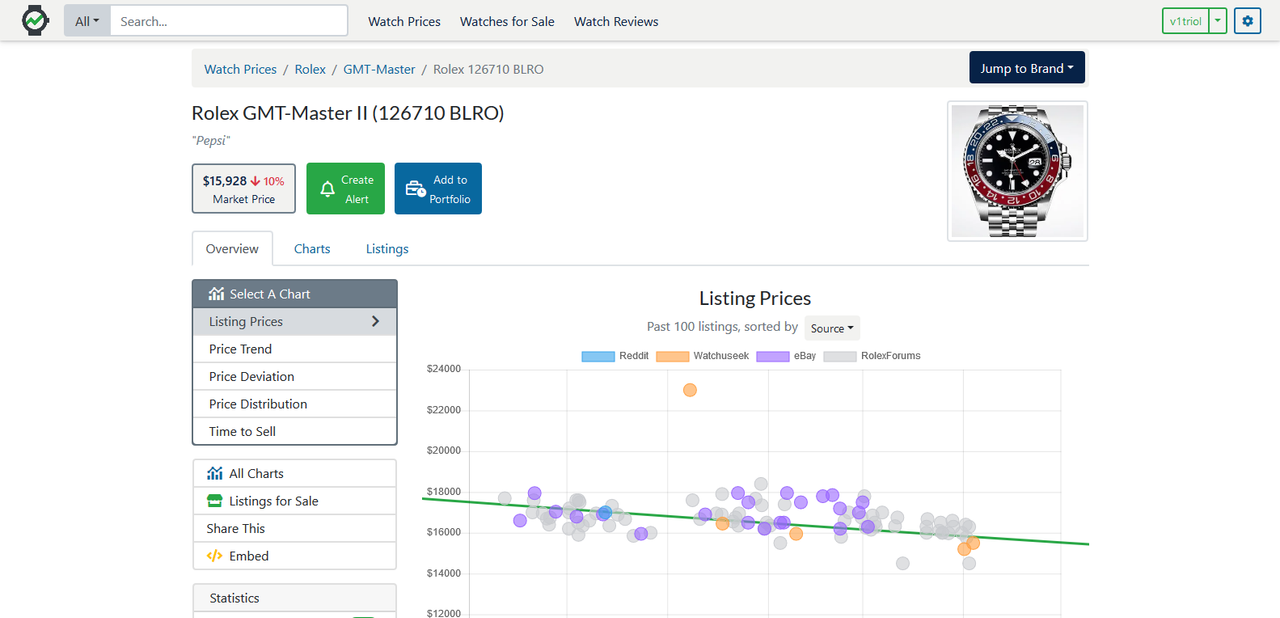The height and width of the screenshot is (618, 1280).
Task: Click the All Charts bar-chart icon
Action: (215, 473)
